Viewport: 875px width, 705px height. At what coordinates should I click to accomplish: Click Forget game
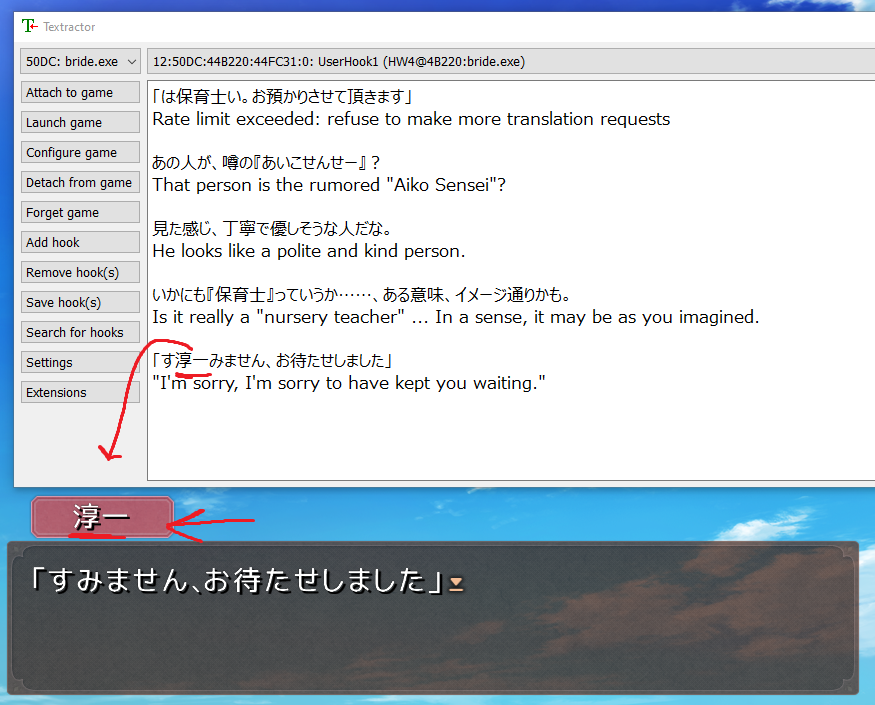tap(80, 212)
